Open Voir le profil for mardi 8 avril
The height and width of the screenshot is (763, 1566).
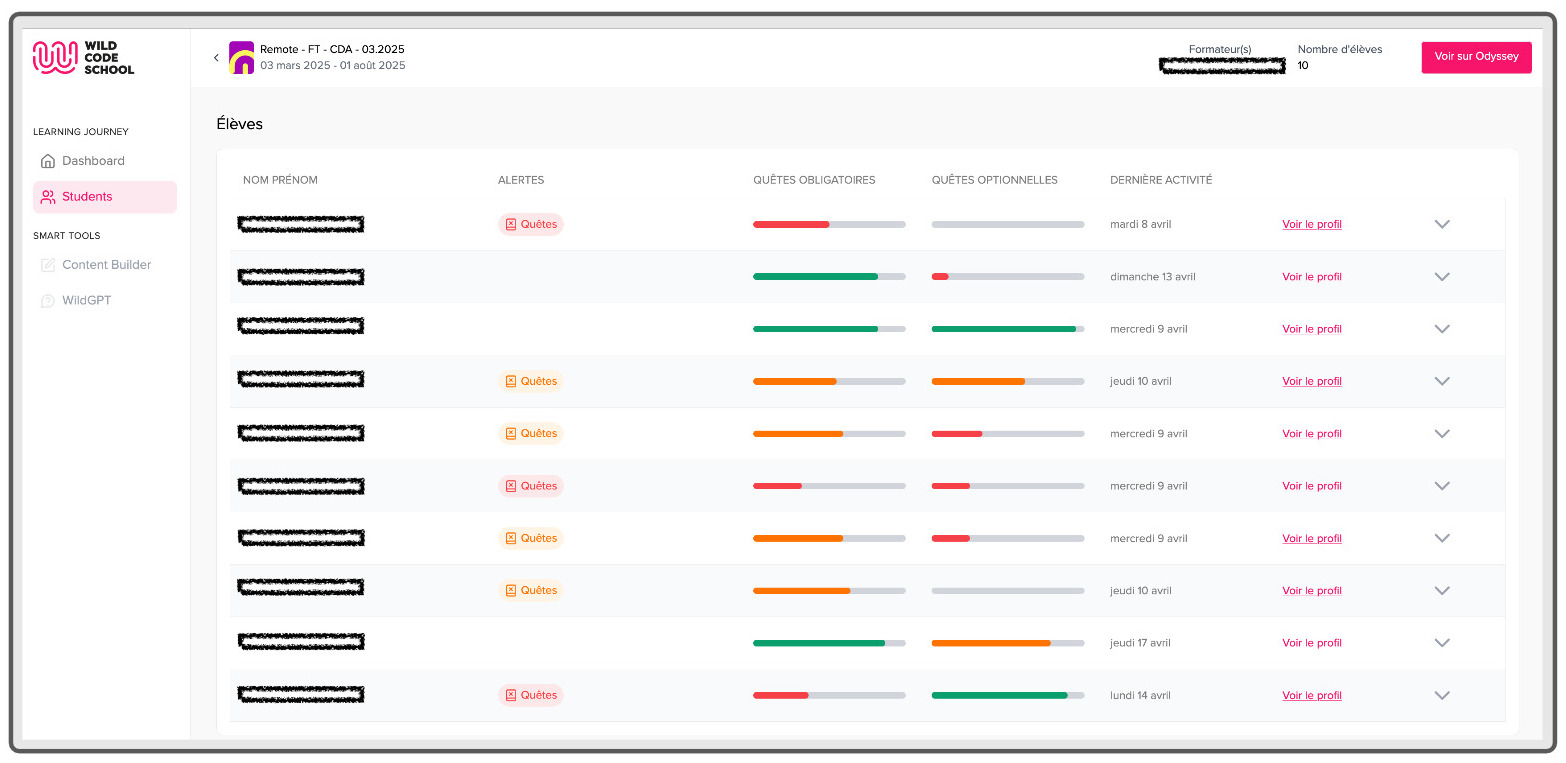1312,225
